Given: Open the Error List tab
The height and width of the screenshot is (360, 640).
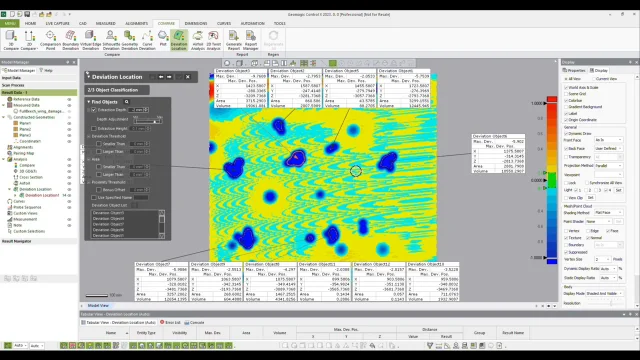Looking at the screenshot, I should [x=170, y=322].
